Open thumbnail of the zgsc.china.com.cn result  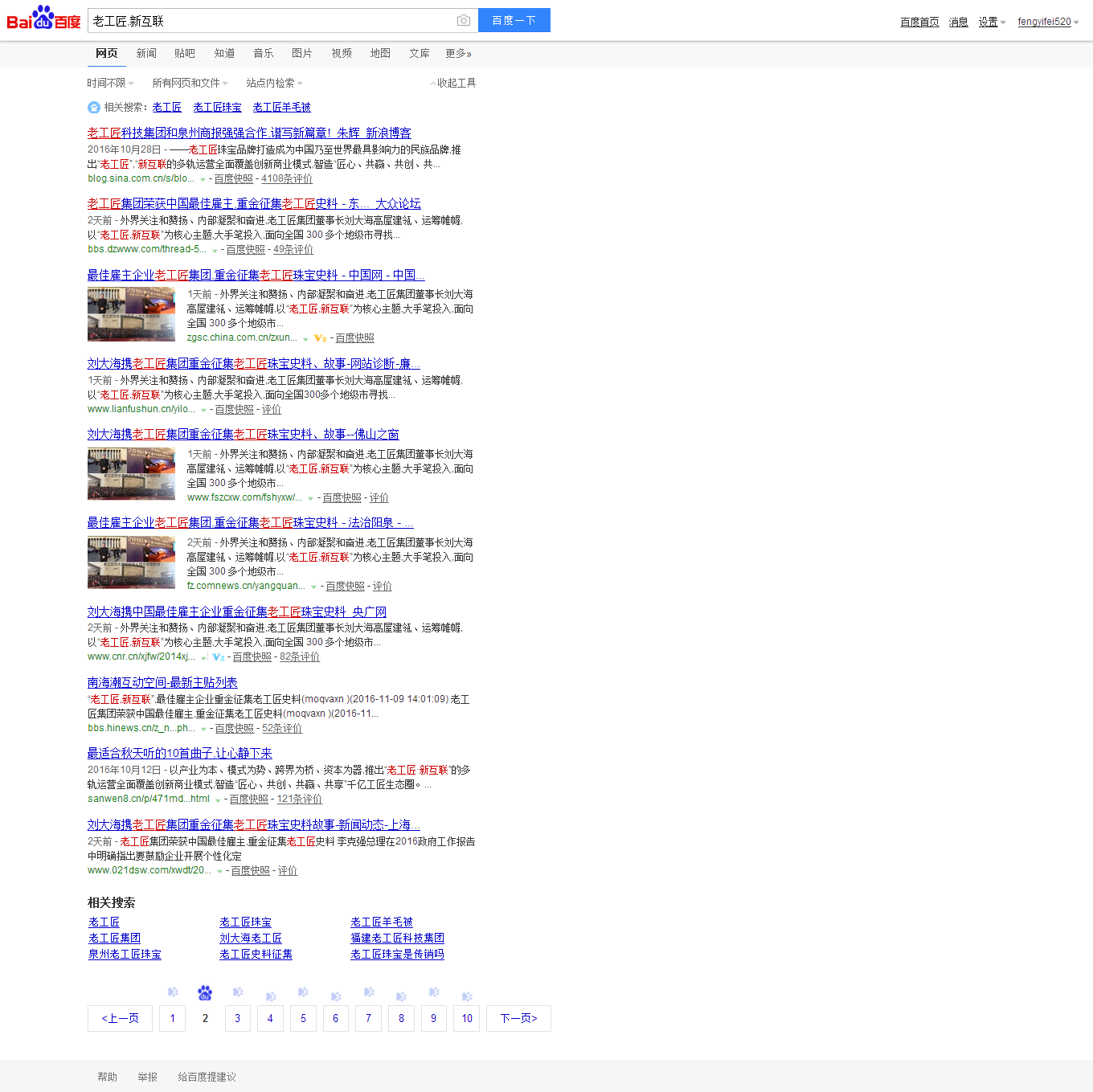(x=131, y=314)
